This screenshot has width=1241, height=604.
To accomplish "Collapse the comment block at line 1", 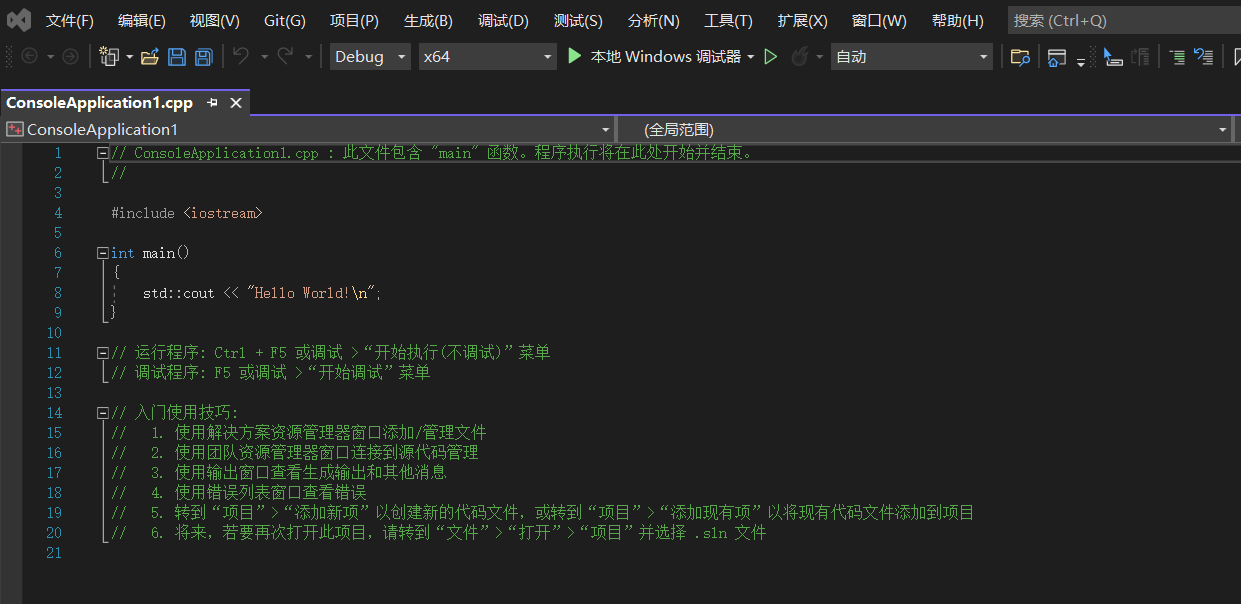I will (101, 152).
